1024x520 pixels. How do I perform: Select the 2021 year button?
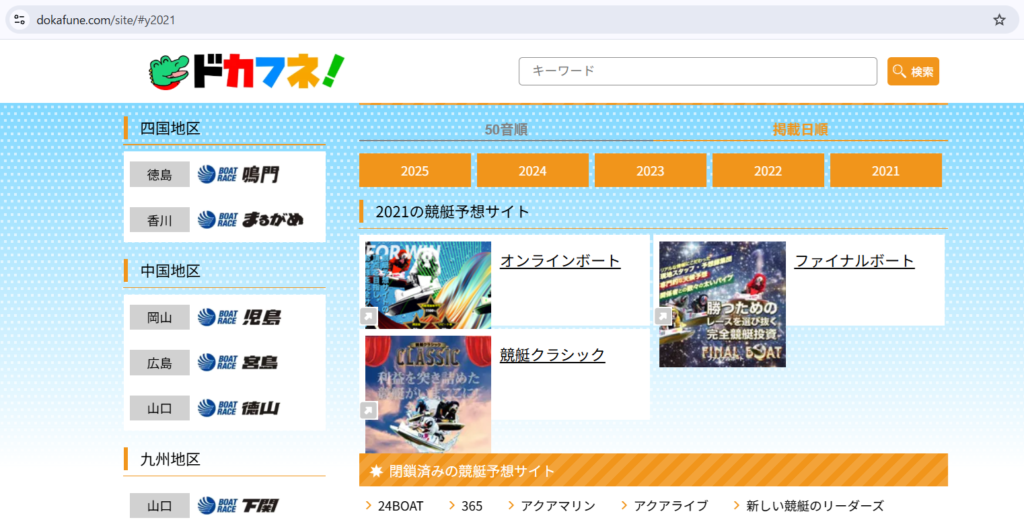886,171
